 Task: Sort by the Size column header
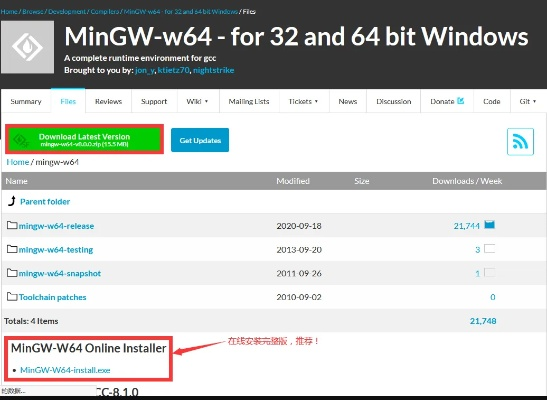click(361, 181)
